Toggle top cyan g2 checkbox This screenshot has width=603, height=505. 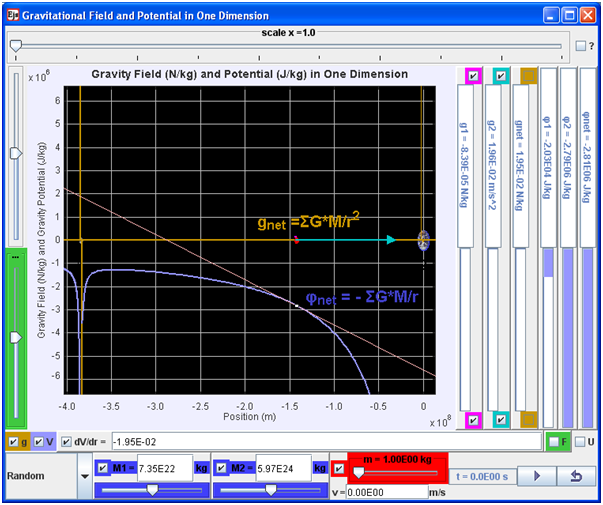501,76
